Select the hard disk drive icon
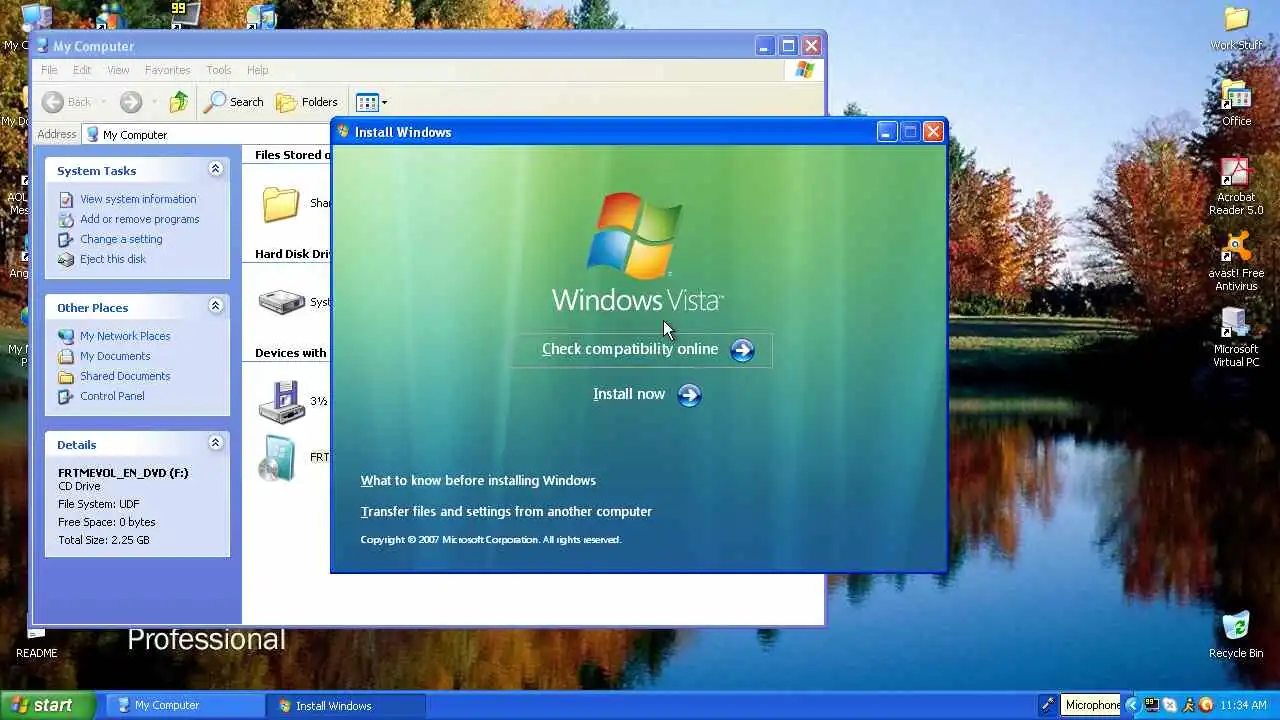This screenshot has width=1280, height=720. coord(281,301)
